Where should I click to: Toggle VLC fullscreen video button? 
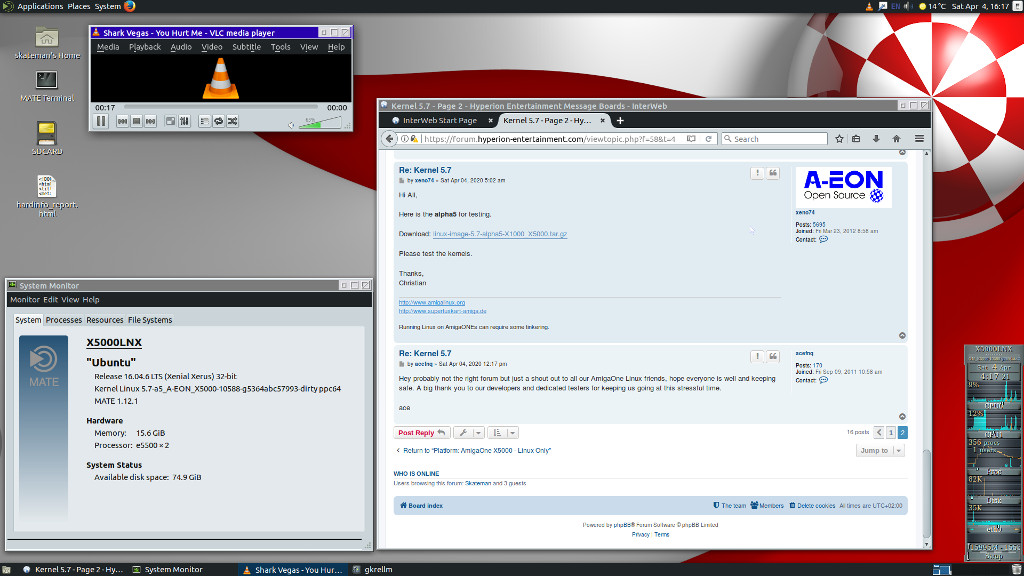tap(170, 121)
